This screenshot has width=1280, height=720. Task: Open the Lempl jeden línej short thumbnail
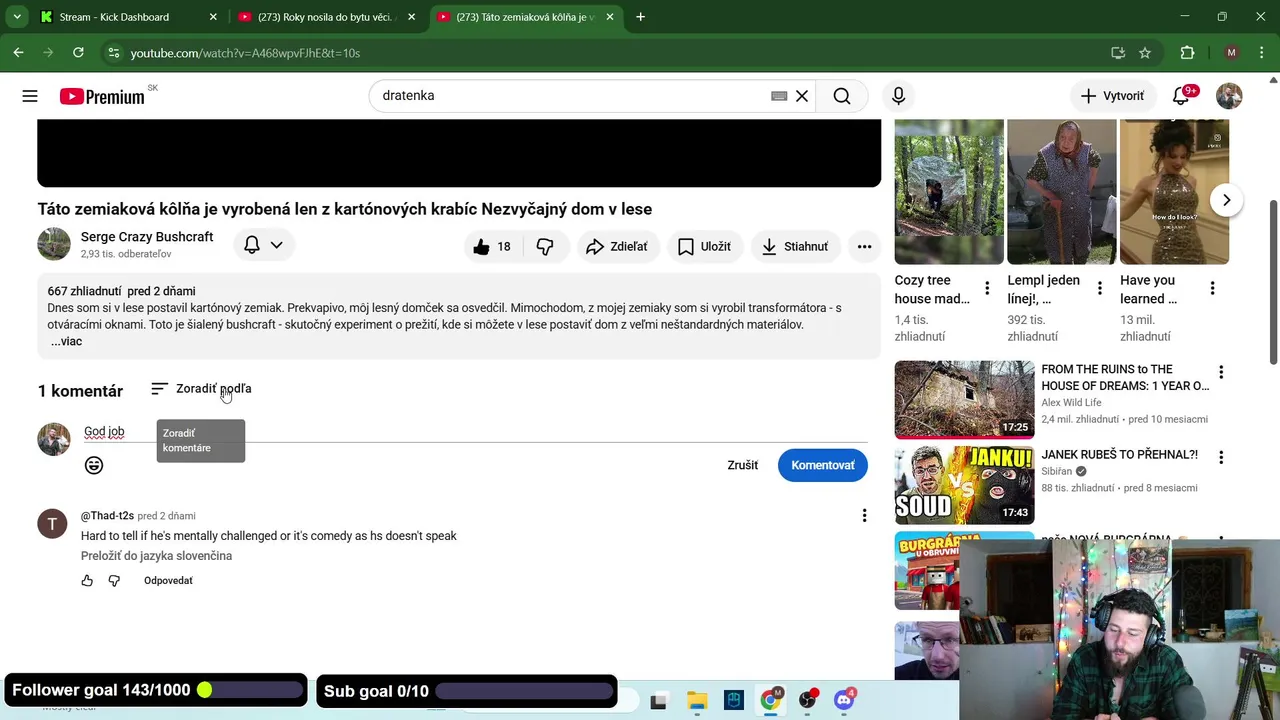click(1061, 192)
